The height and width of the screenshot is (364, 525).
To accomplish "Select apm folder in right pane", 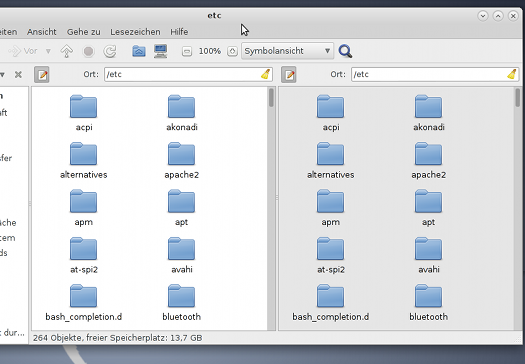I will click(x=331, y=208).
